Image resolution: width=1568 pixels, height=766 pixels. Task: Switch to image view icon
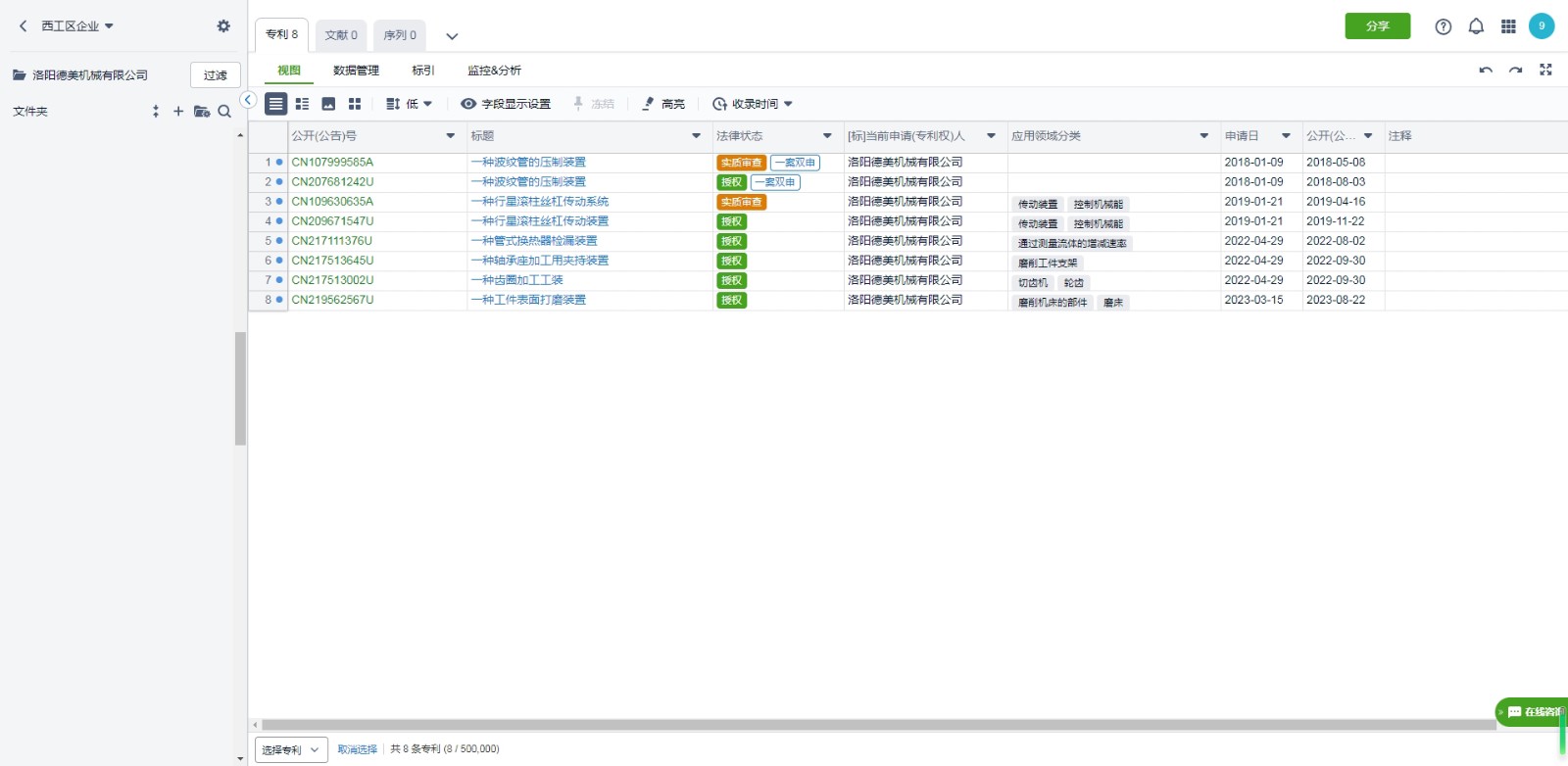coord(328,104)
